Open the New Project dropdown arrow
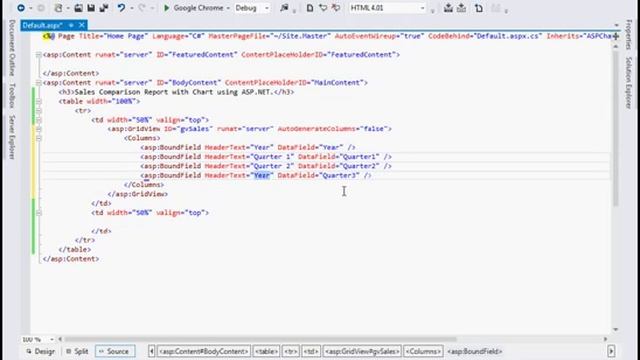 coord(67,8)
